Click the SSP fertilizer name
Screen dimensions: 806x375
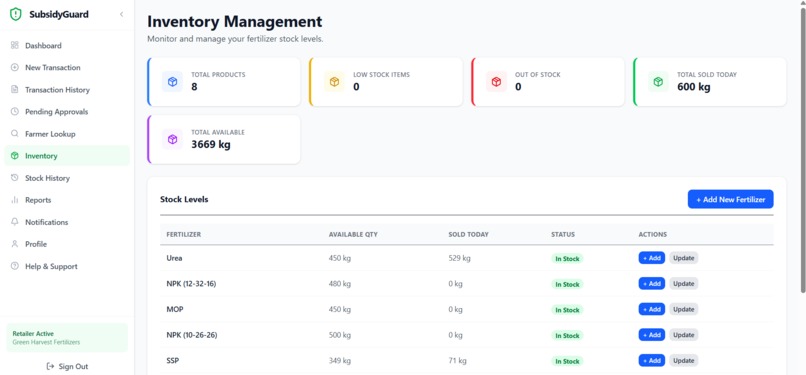click(173, 361)
